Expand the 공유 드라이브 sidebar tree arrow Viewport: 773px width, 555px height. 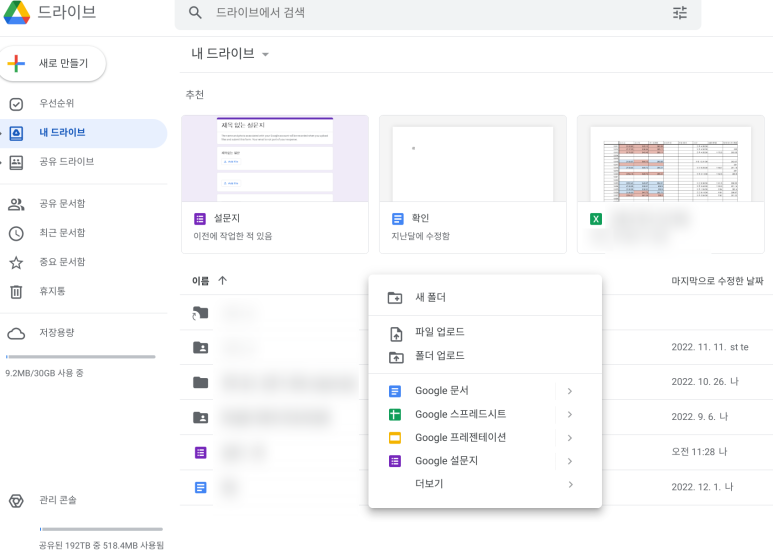[1, 162]
